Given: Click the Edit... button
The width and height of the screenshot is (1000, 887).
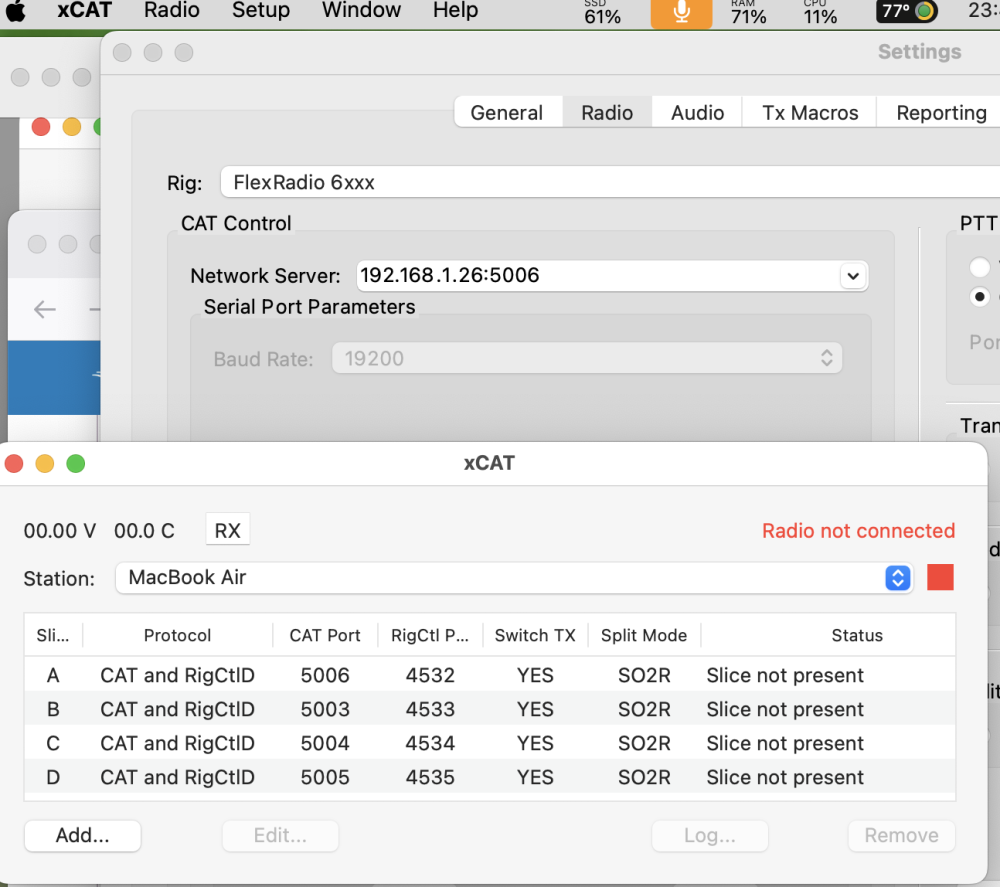Looking at the screenshot, I should [x=280, y=835].
